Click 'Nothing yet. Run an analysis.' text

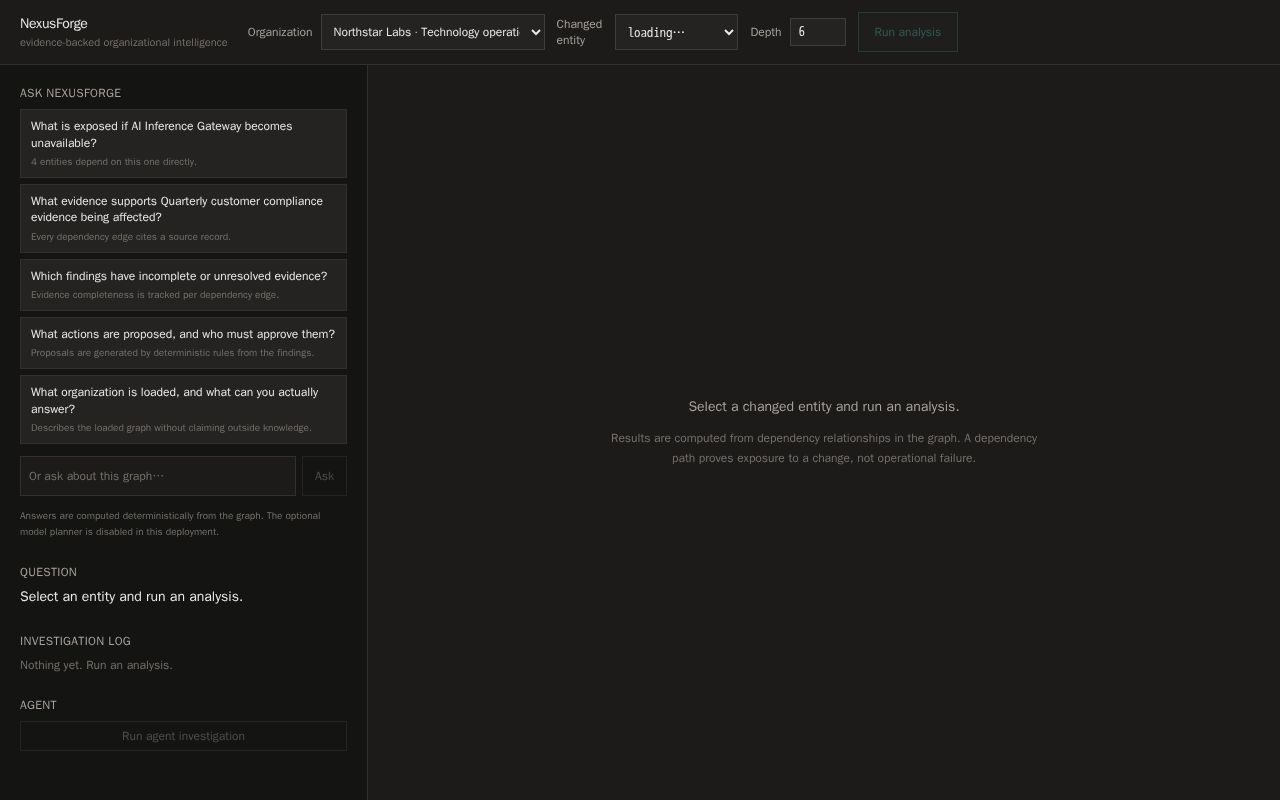[96, 665]
